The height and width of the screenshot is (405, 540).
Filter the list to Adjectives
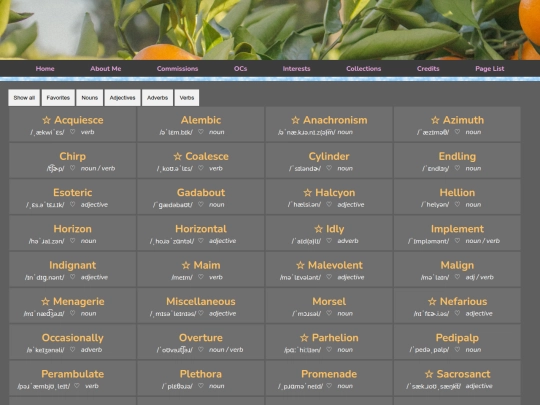pos(122,98)
